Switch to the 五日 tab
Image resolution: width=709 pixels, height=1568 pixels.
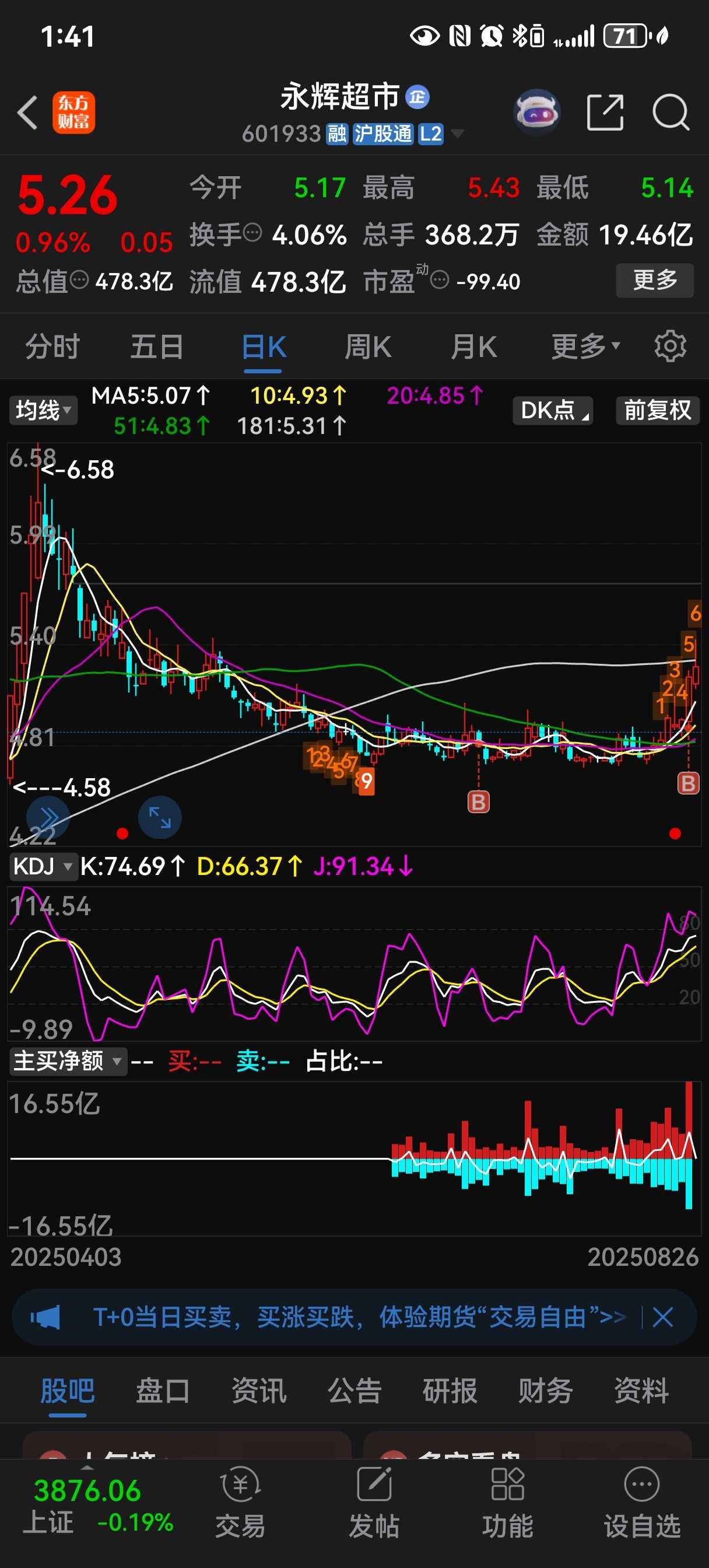157,347
